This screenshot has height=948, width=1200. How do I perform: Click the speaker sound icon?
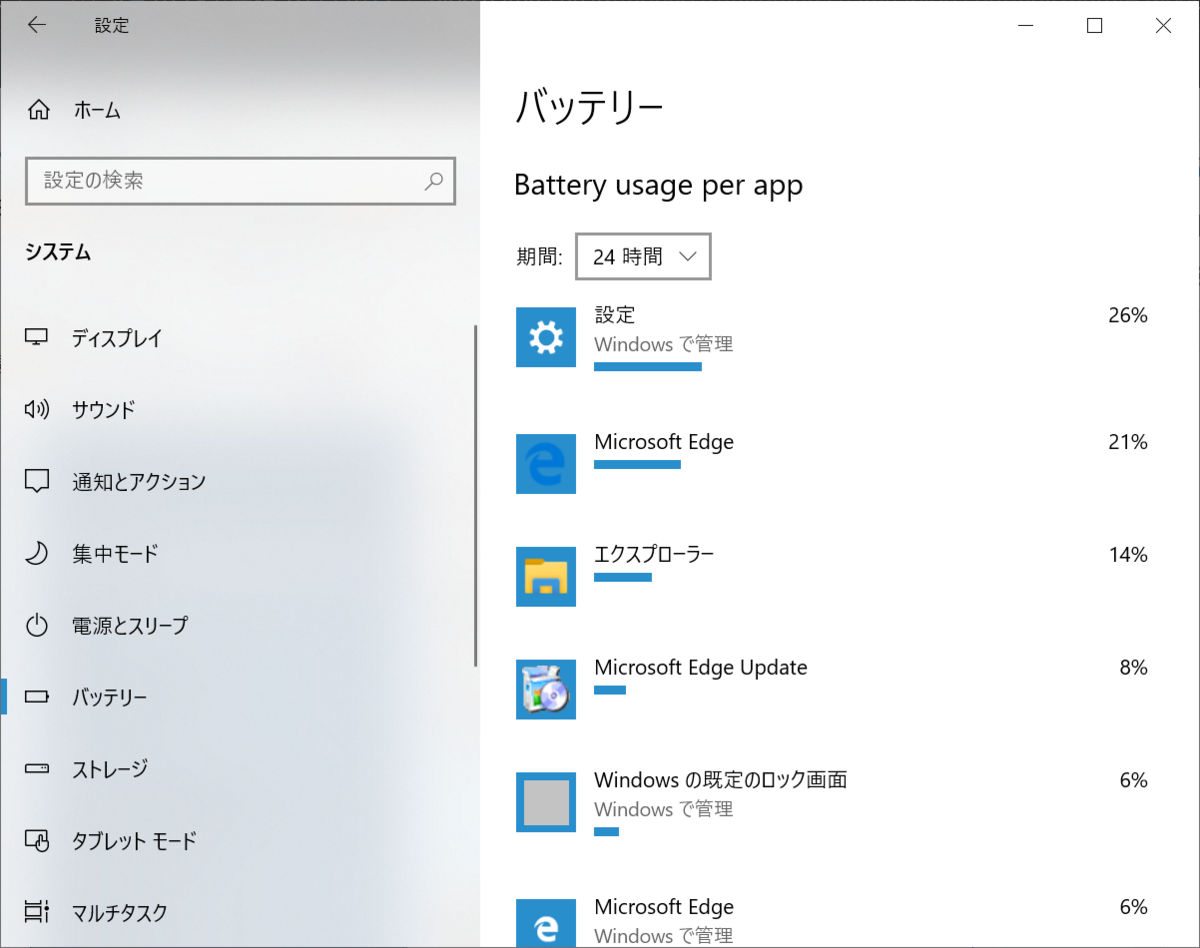point(37,409)
